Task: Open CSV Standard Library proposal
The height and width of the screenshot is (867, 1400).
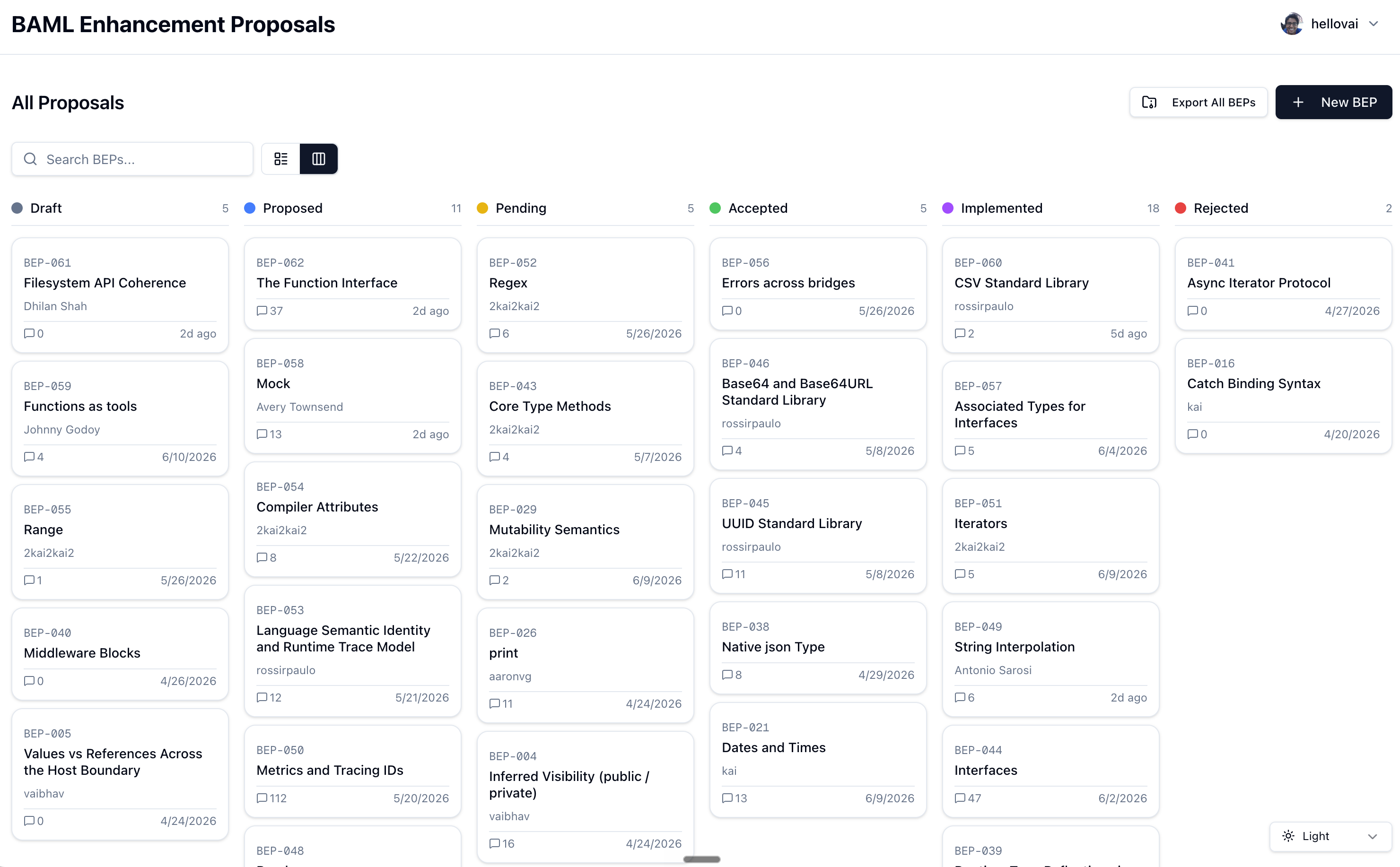Action: [1051, 295]
